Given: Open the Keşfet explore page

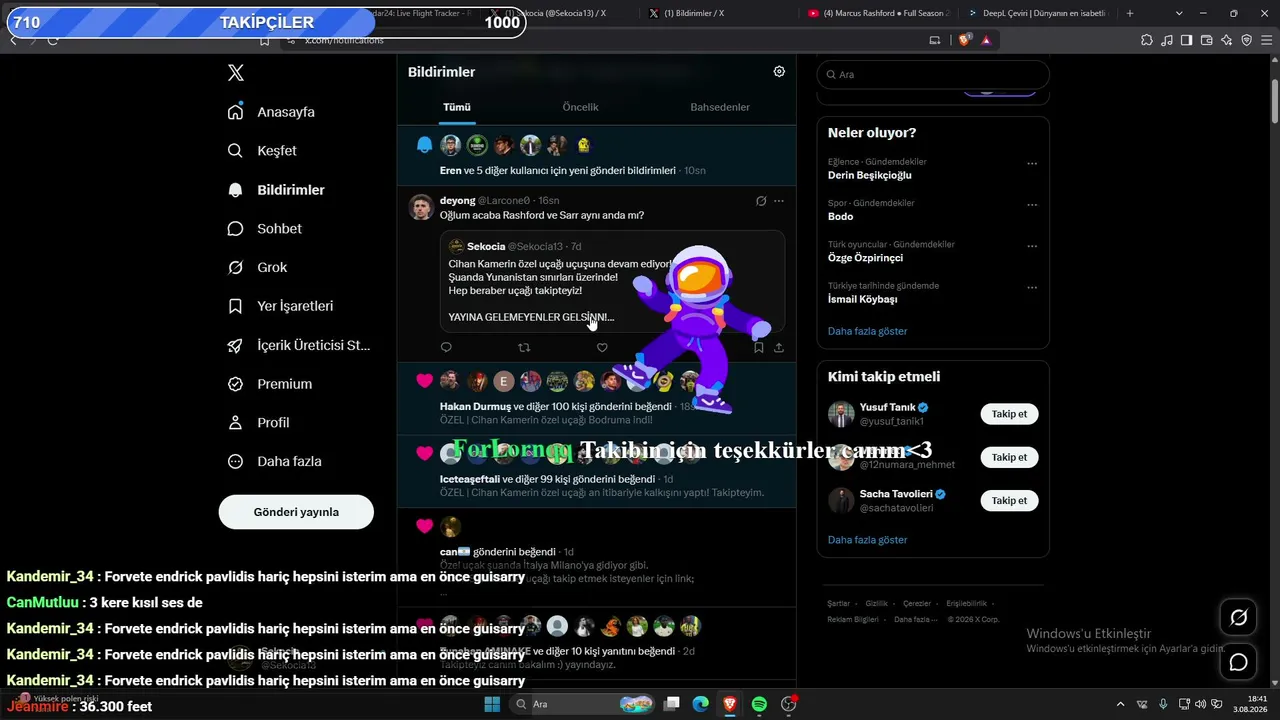Looking at the screenshot, I should point(262,151).
